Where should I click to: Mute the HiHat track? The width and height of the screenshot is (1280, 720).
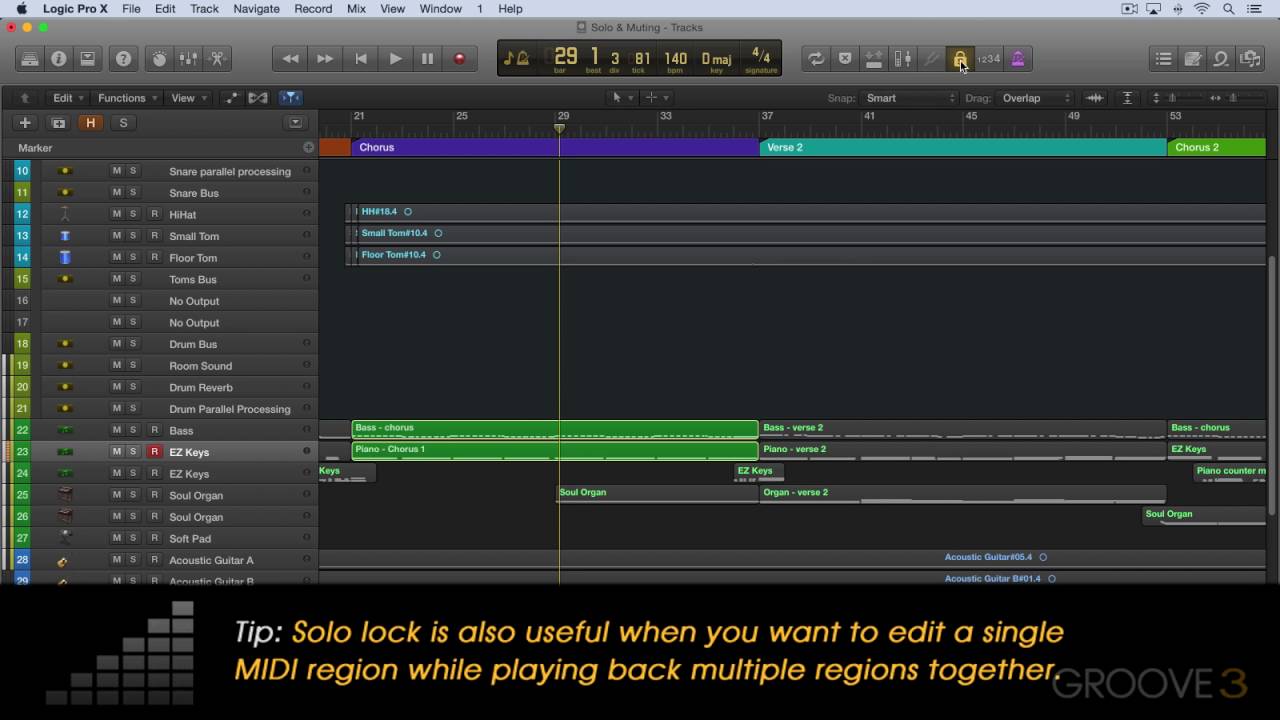(116, 214)
